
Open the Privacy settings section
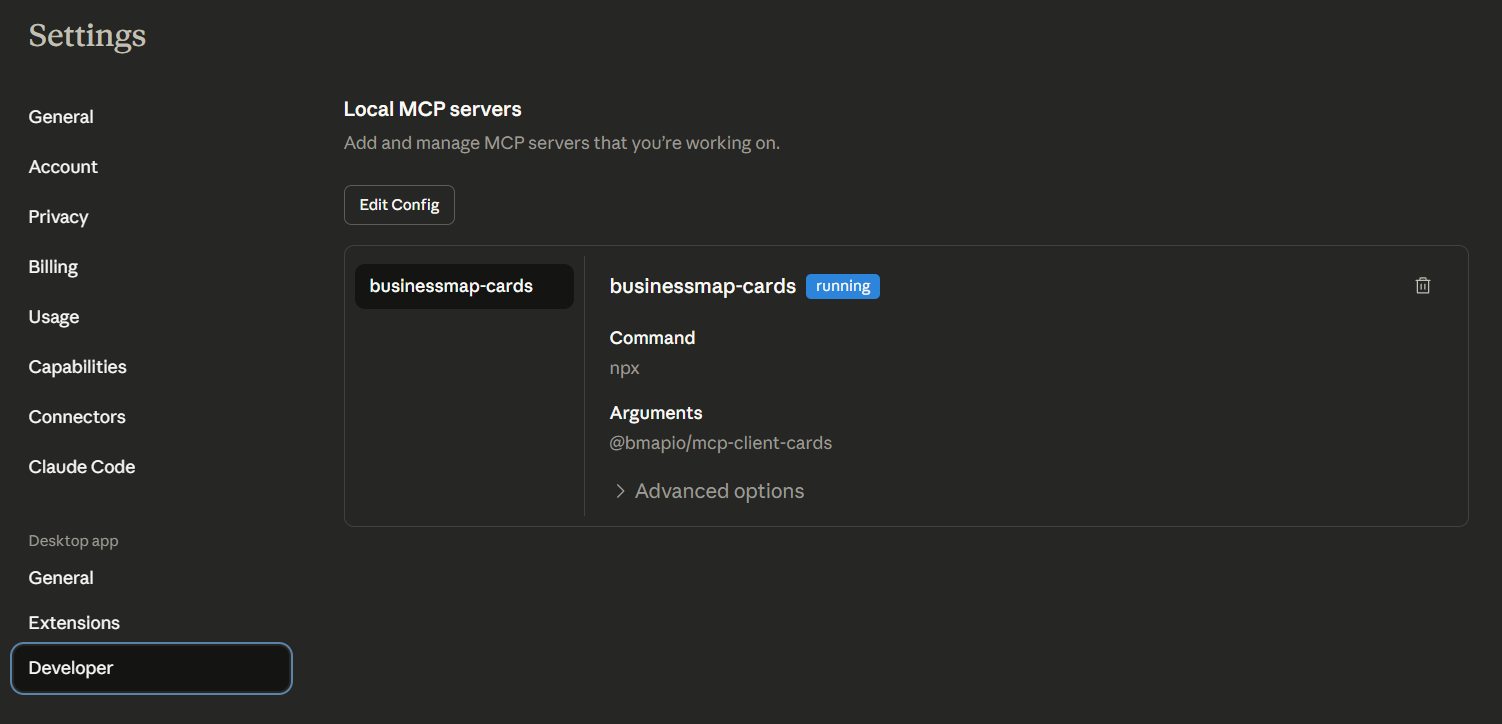[58, 217]
